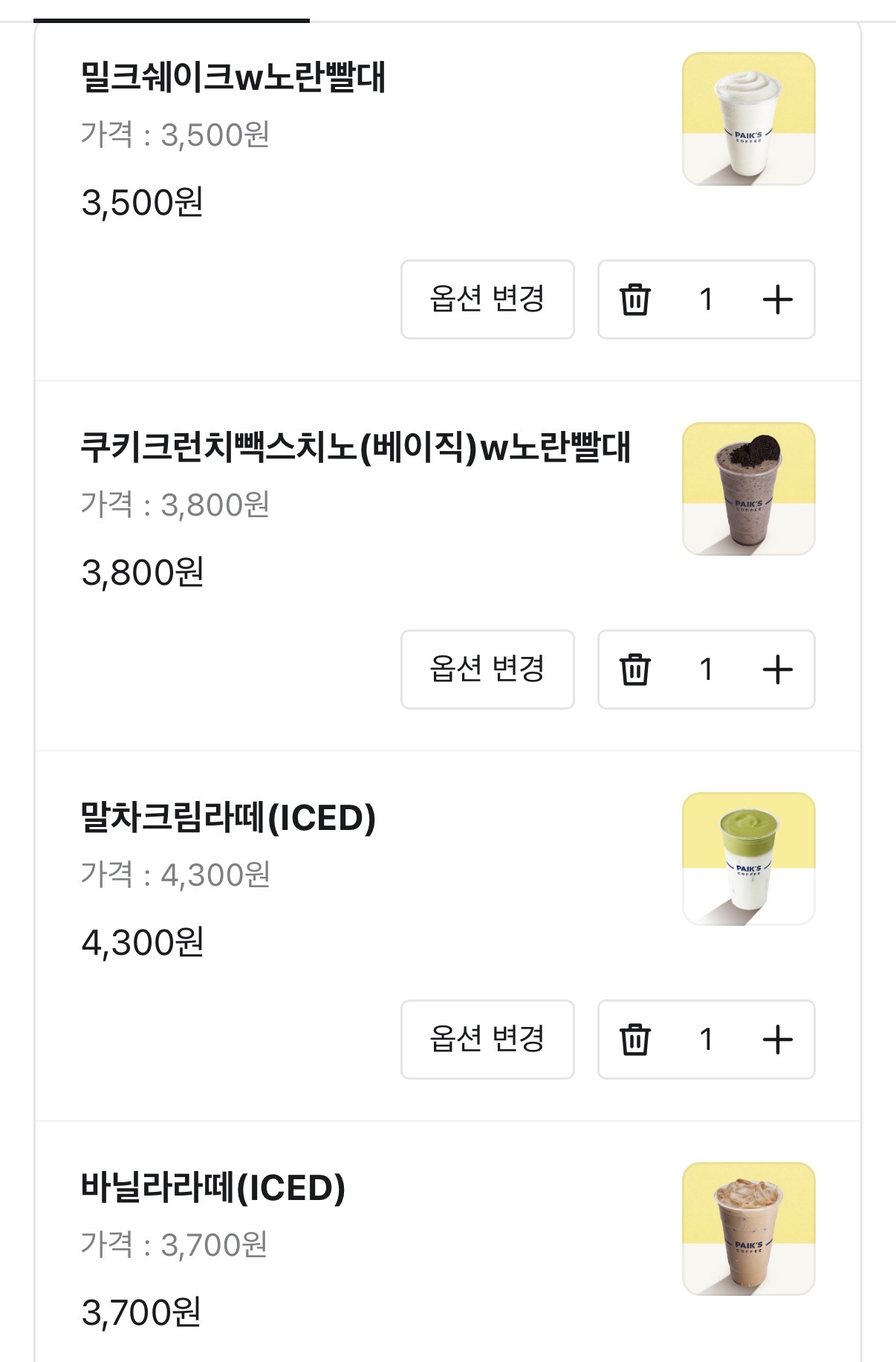896x1362 pixels.
Task: Increase 밀크쉐이크w노란빨대 quantity with plus icon
Action: pos(777,299)
